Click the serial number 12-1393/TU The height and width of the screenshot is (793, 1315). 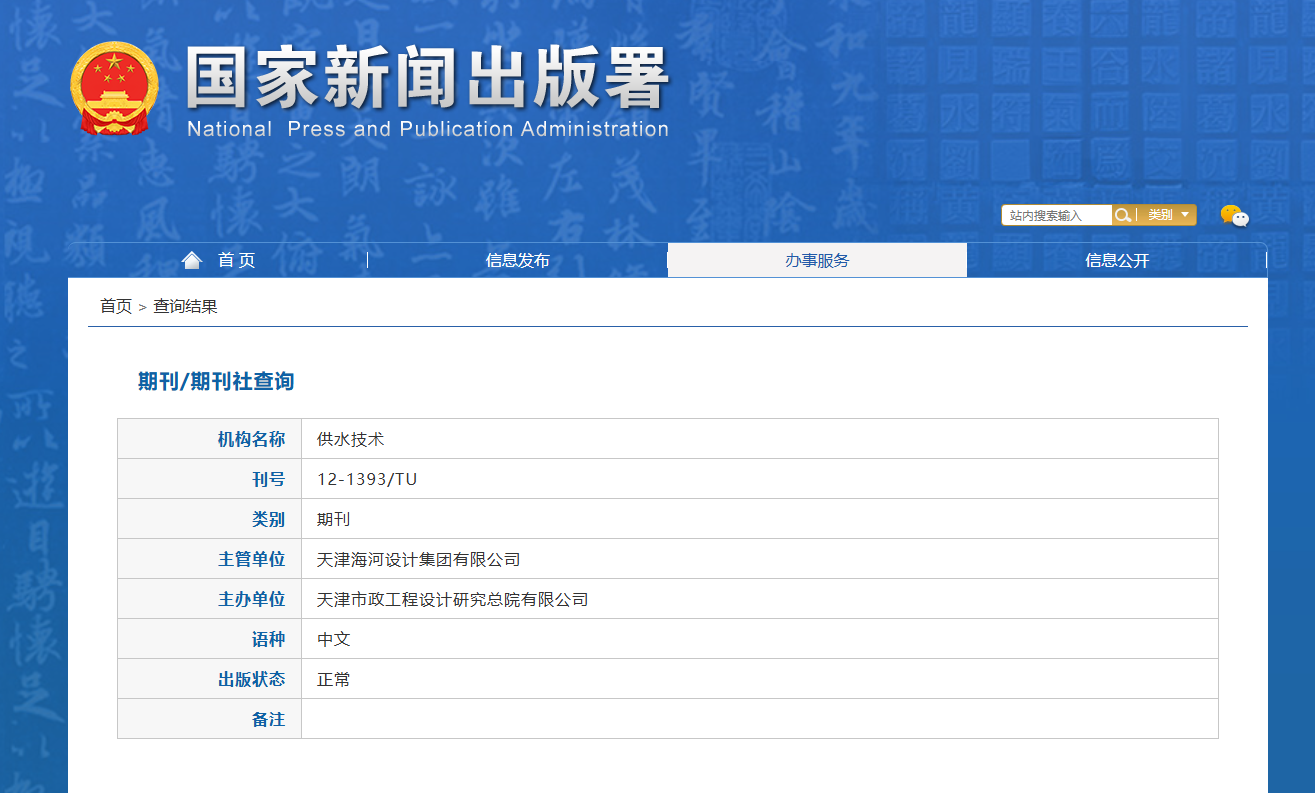click(x=367, y=479)
